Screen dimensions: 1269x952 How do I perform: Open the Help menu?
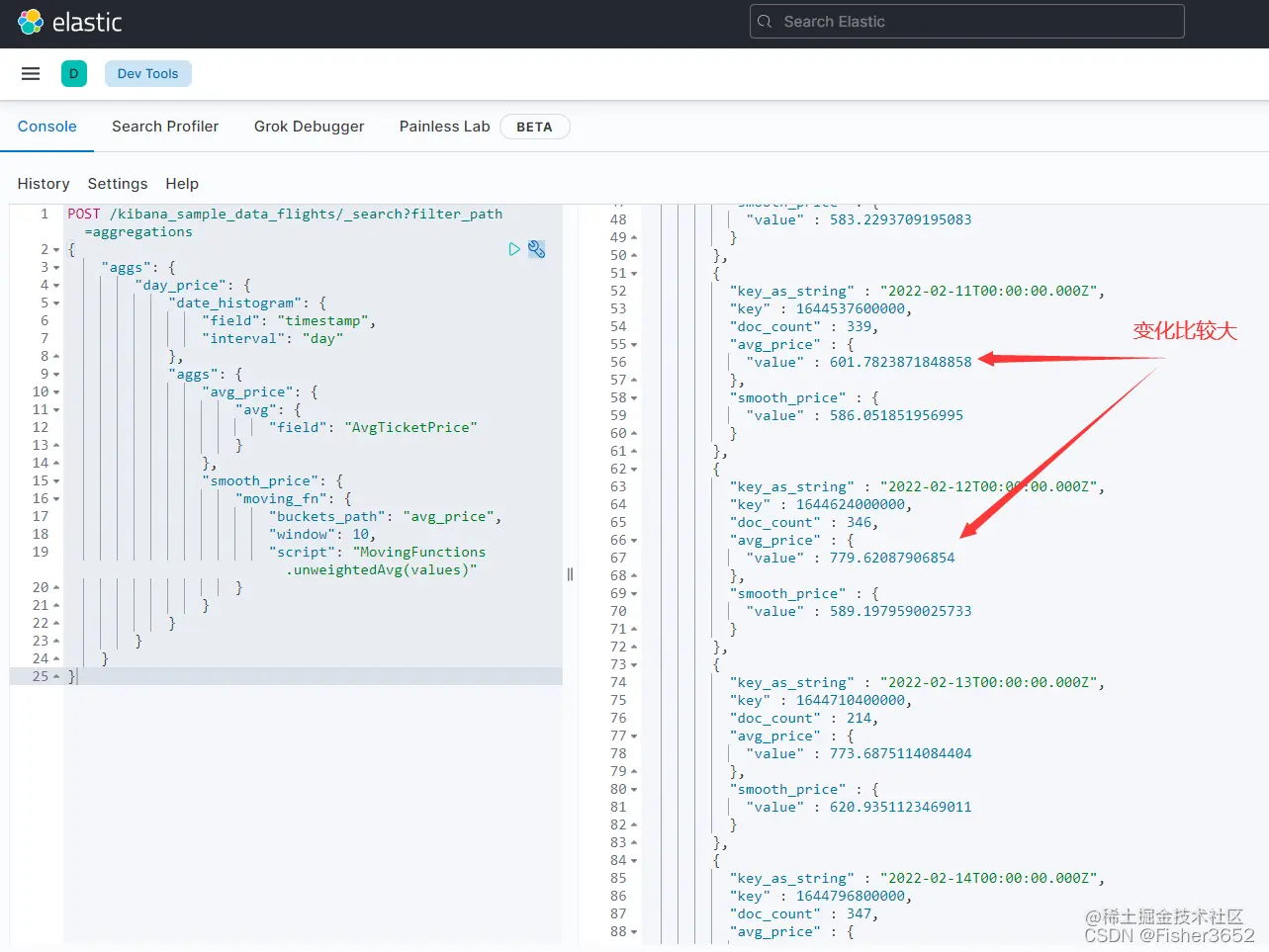(x=182, y=184)
